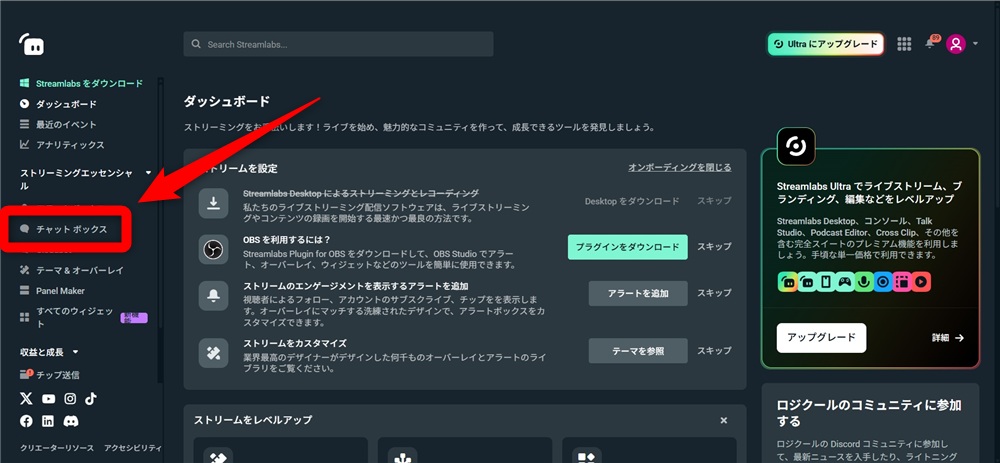Image resolution: width=1000 pixels, height=463 pixels.
Task: Click the Streamlabs Ultra logo icon
Action: 796,147
